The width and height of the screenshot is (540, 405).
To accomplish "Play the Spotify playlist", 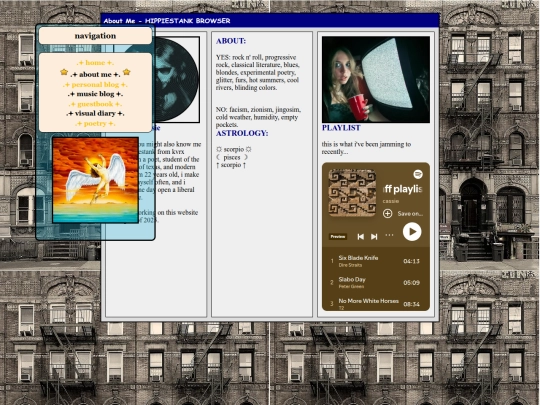I will click(412, 231).
